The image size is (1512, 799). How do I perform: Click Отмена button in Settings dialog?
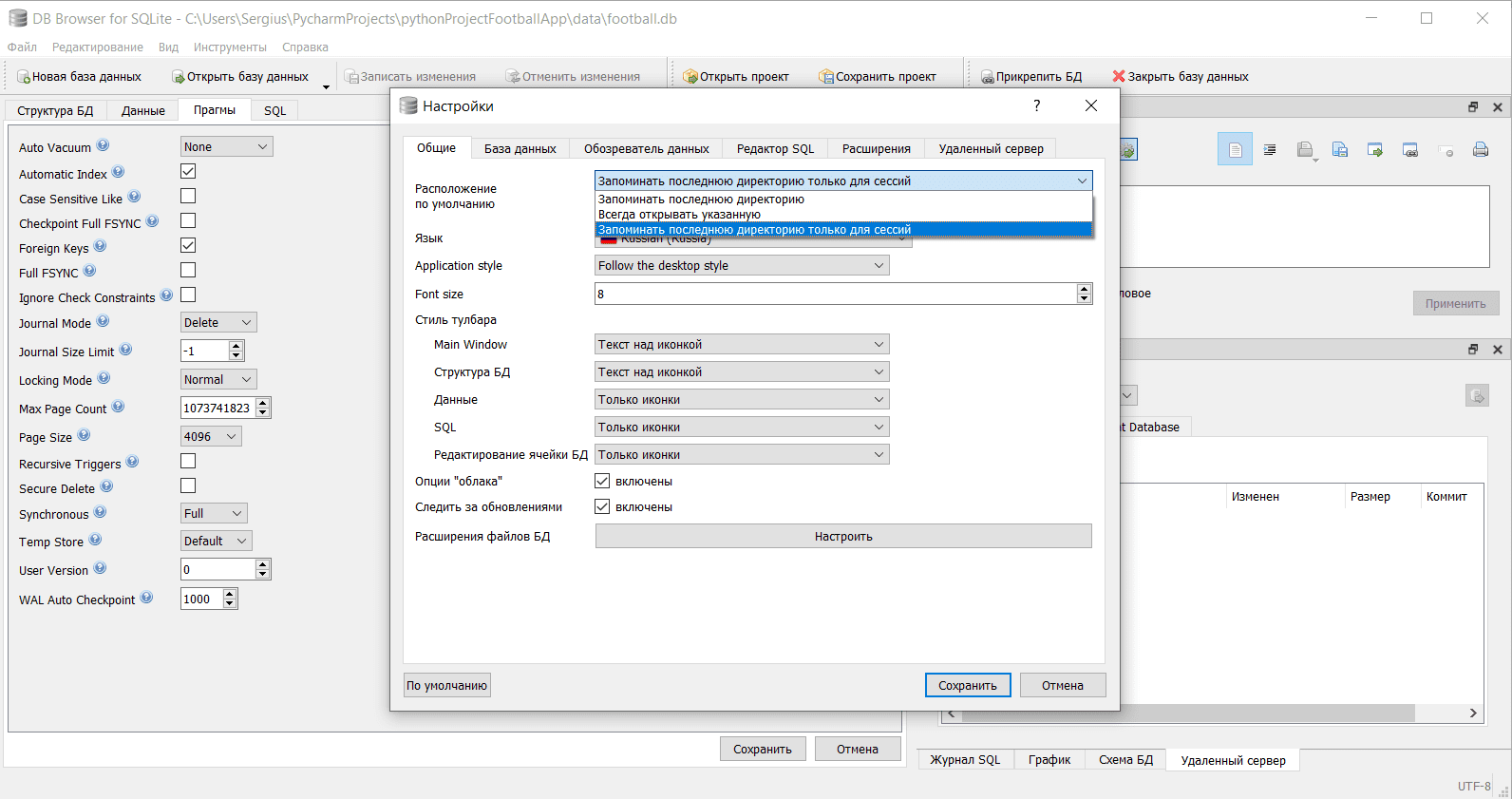click(x=1063, y=685)
